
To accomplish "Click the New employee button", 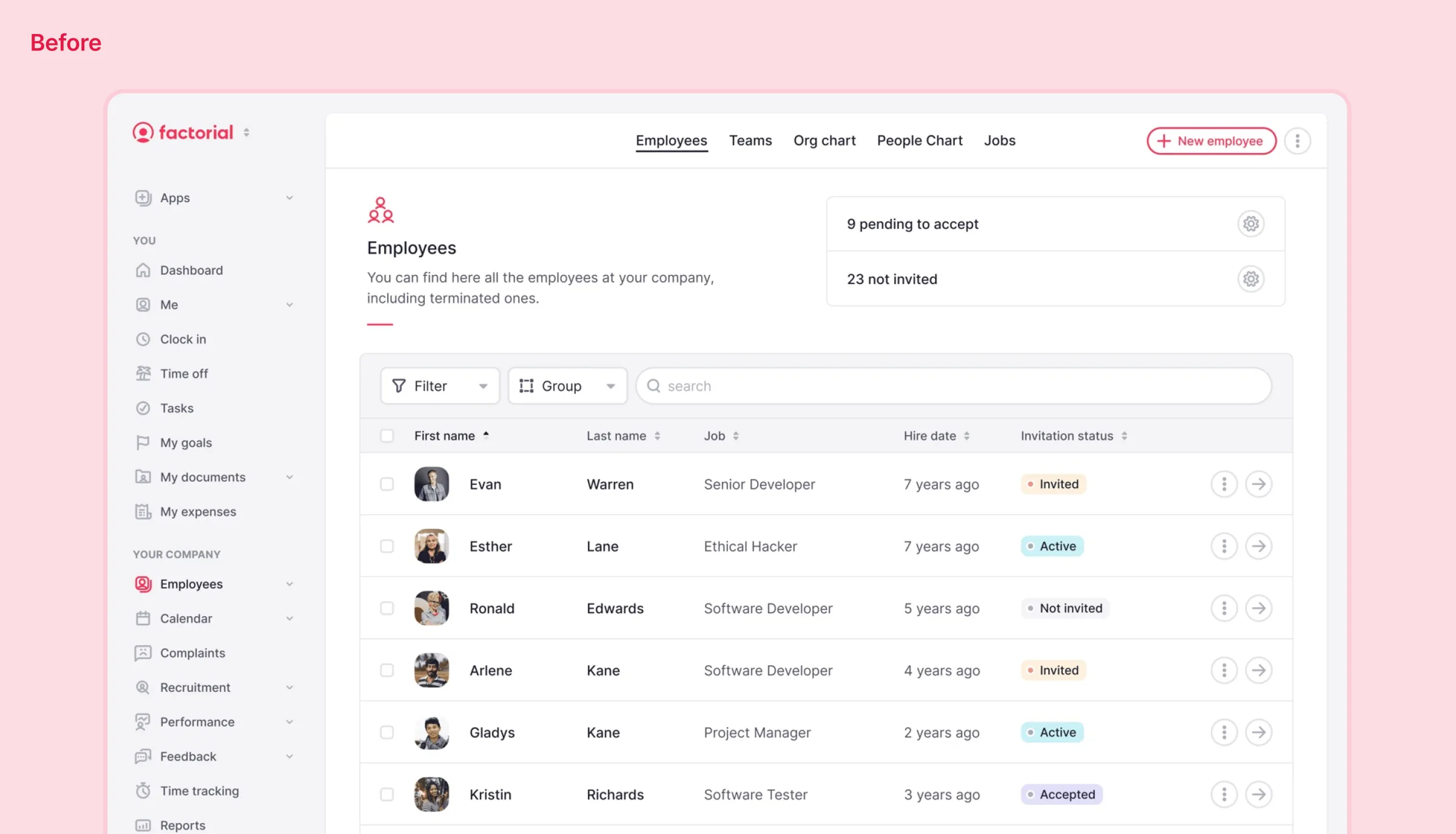I will click(1212, 141).
